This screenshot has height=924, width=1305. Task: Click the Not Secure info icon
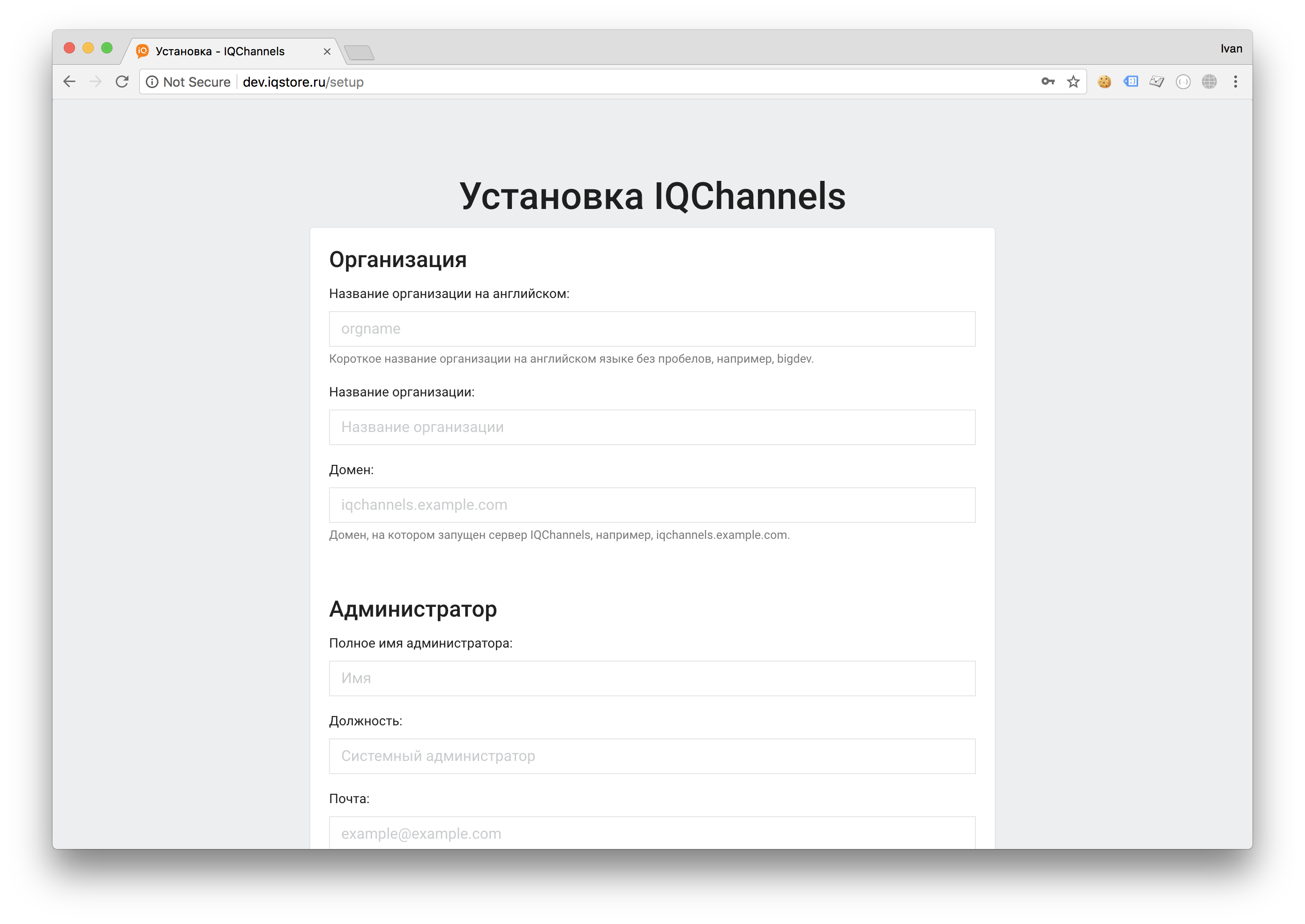[x=152, y=82]
